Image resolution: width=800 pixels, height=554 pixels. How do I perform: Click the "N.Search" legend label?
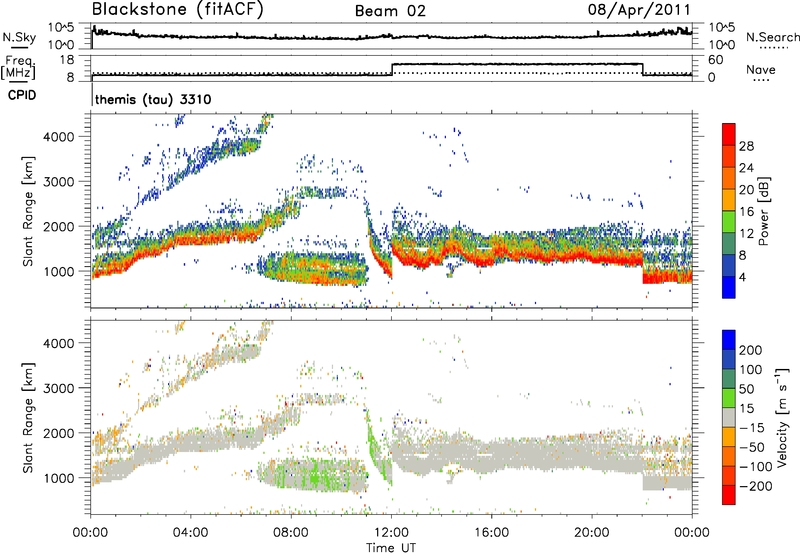pos(772,37)
